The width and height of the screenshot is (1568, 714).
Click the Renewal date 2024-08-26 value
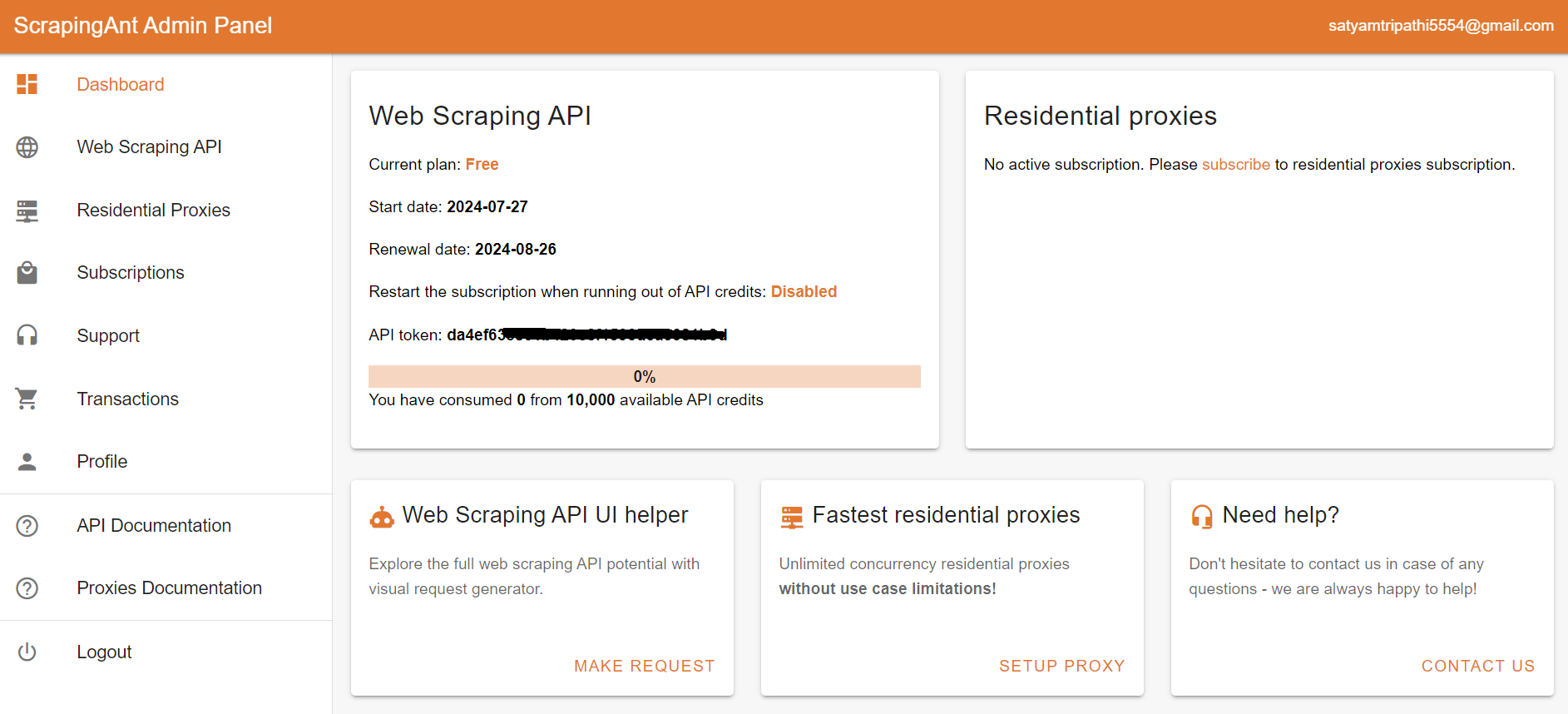[x=516, y=250]
